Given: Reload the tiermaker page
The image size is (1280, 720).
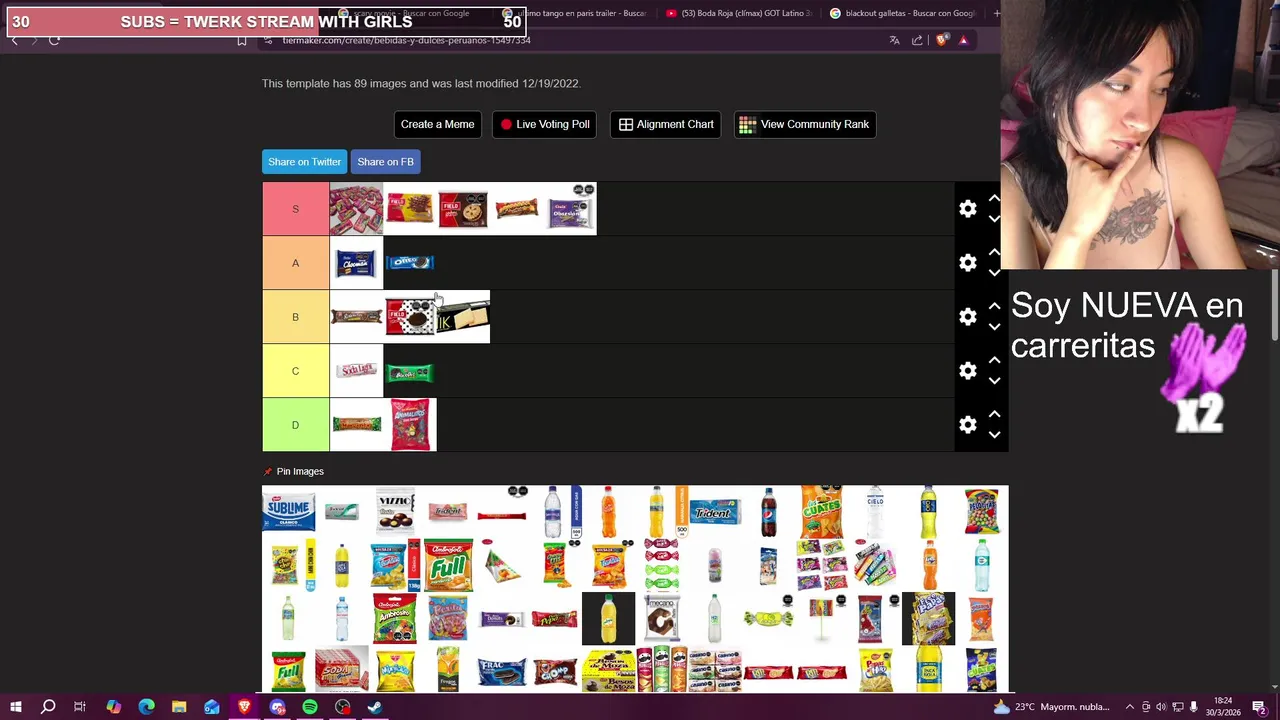Looking at the screenshot, I should tap(54, 40).
